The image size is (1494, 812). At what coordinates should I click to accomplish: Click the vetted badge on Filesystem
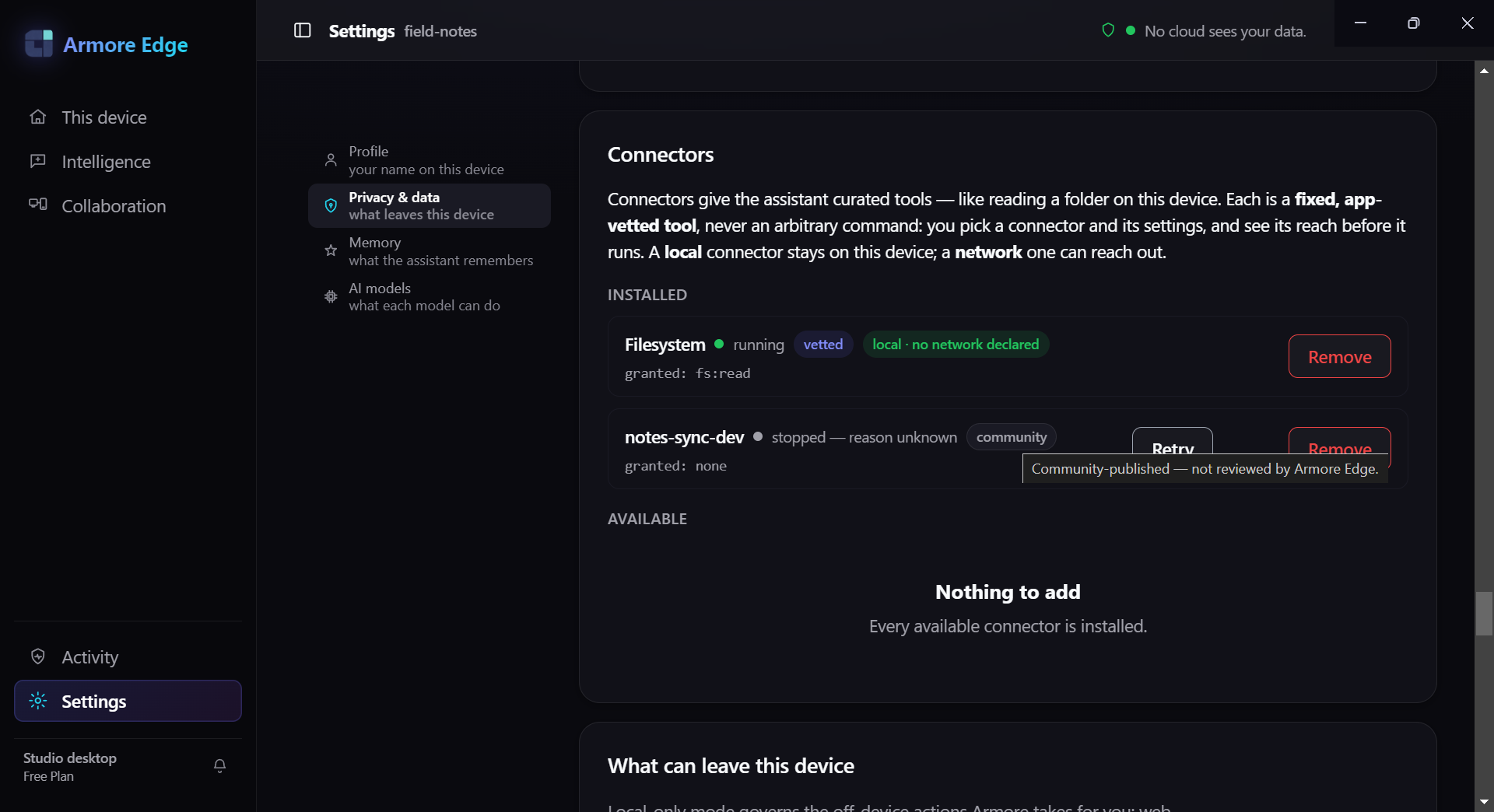pyautogui.click(x=823, y=345)
